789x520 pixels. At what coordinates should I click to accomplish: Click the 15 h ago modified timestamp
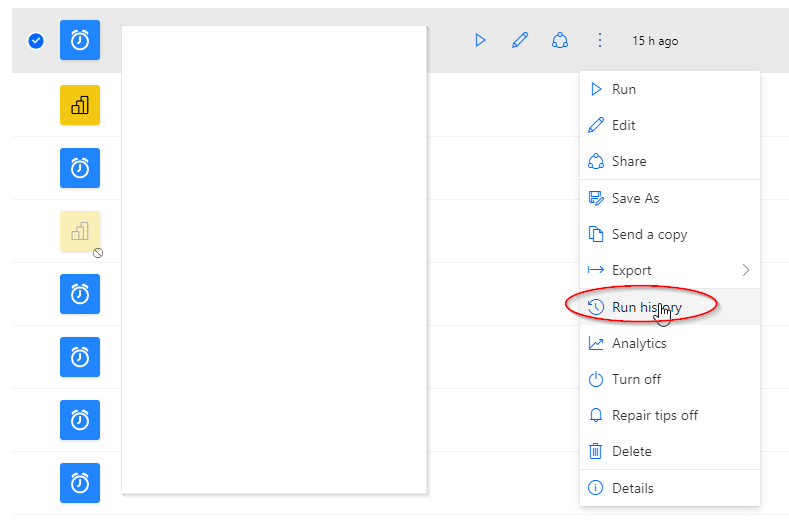655,41
